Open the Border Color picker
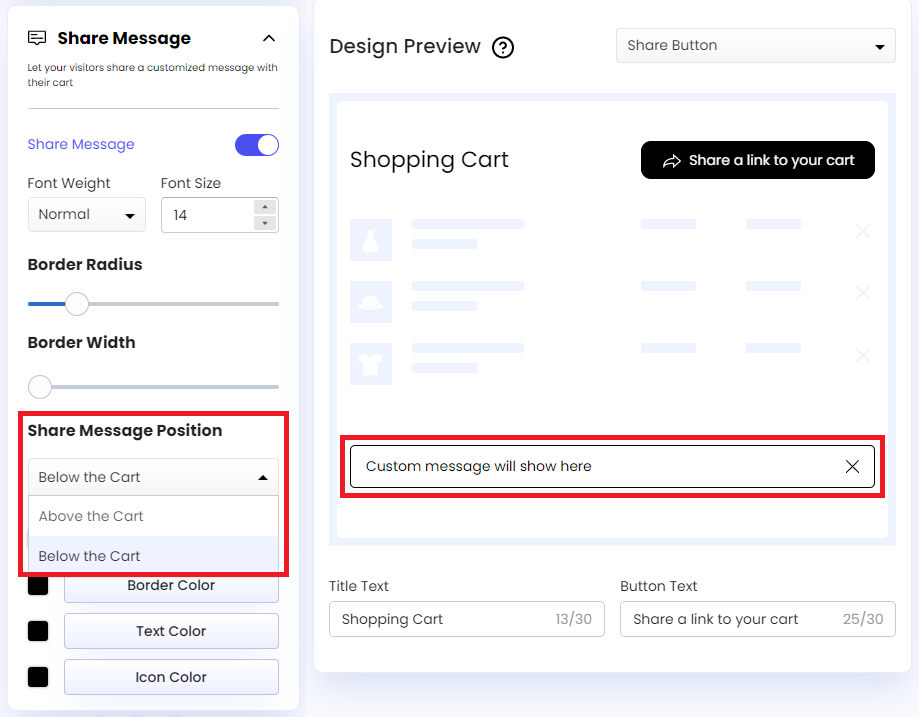 [x=170, y=585]
